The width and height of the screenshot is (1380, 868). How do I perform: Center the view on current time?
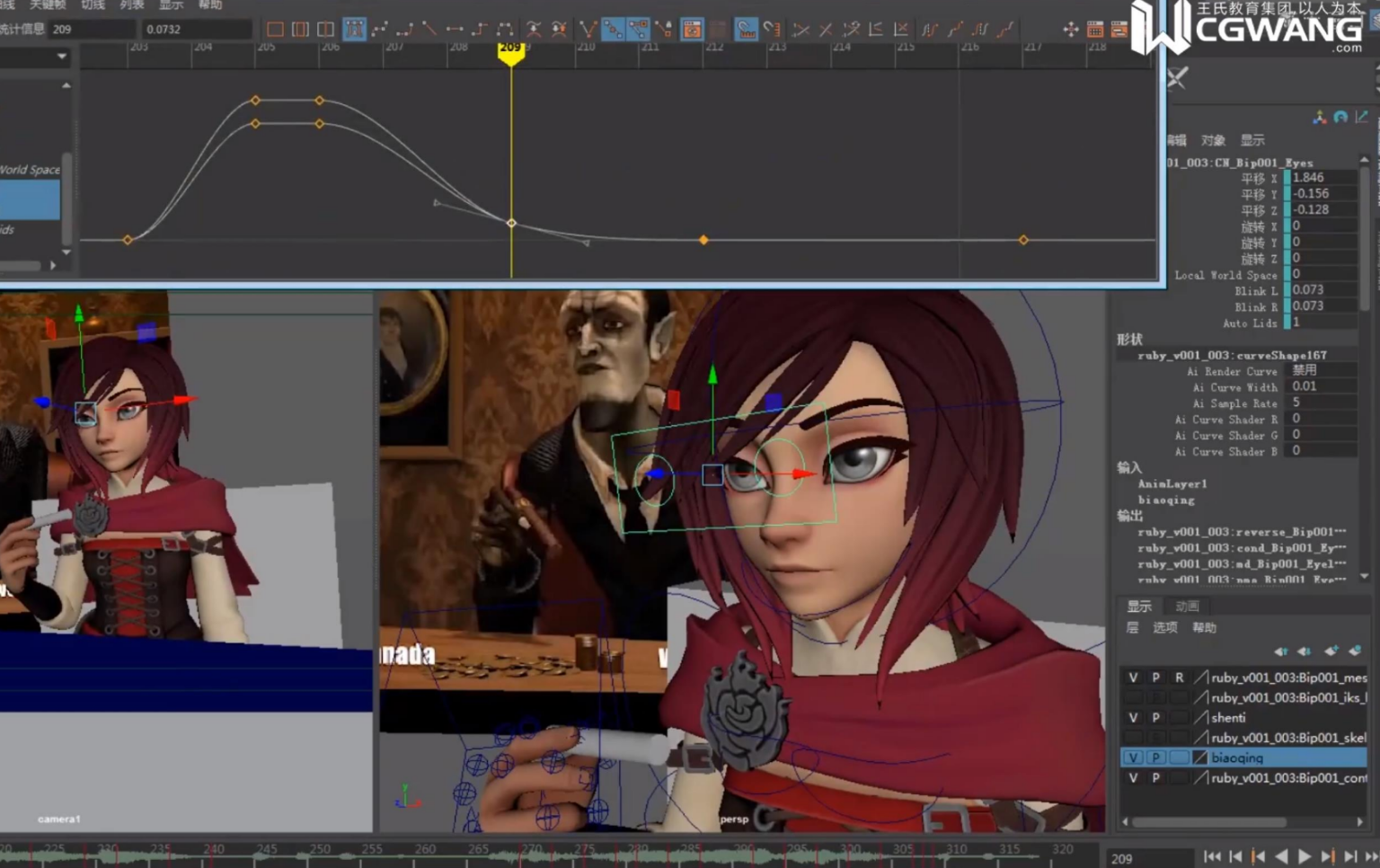[325, 30]
